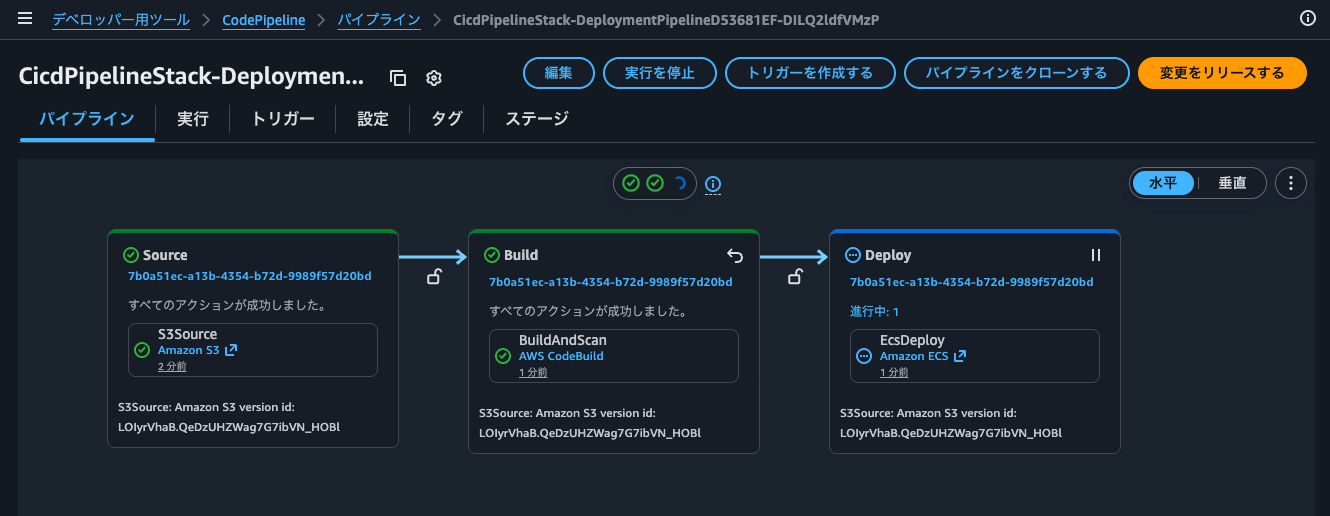Open CodePipeline breadcrumb link
Image resolution: width=1330 pixels, height=516 pixels.
[x=264, y=19]
